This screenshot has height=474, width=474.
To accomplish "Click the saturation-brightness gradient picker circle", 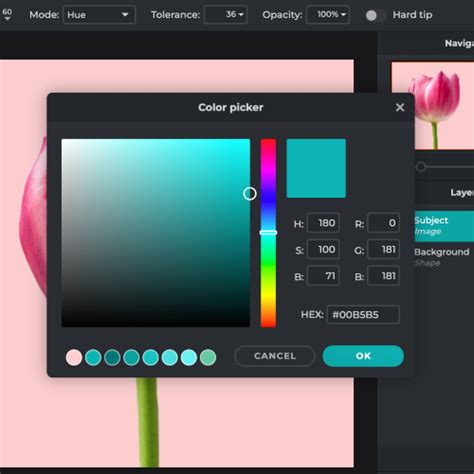I will (x=250, y=194).
